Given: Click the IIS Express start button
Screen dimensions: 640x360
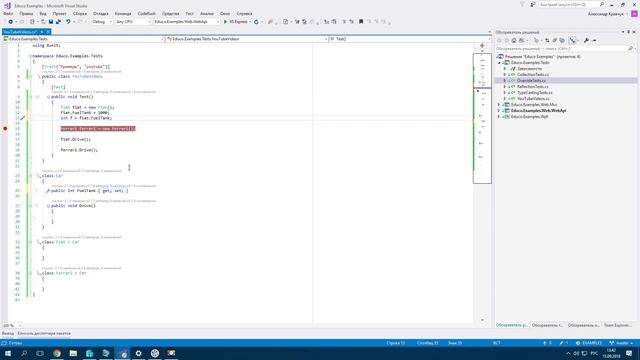Looking at the screenshot, I should point(236,22).
